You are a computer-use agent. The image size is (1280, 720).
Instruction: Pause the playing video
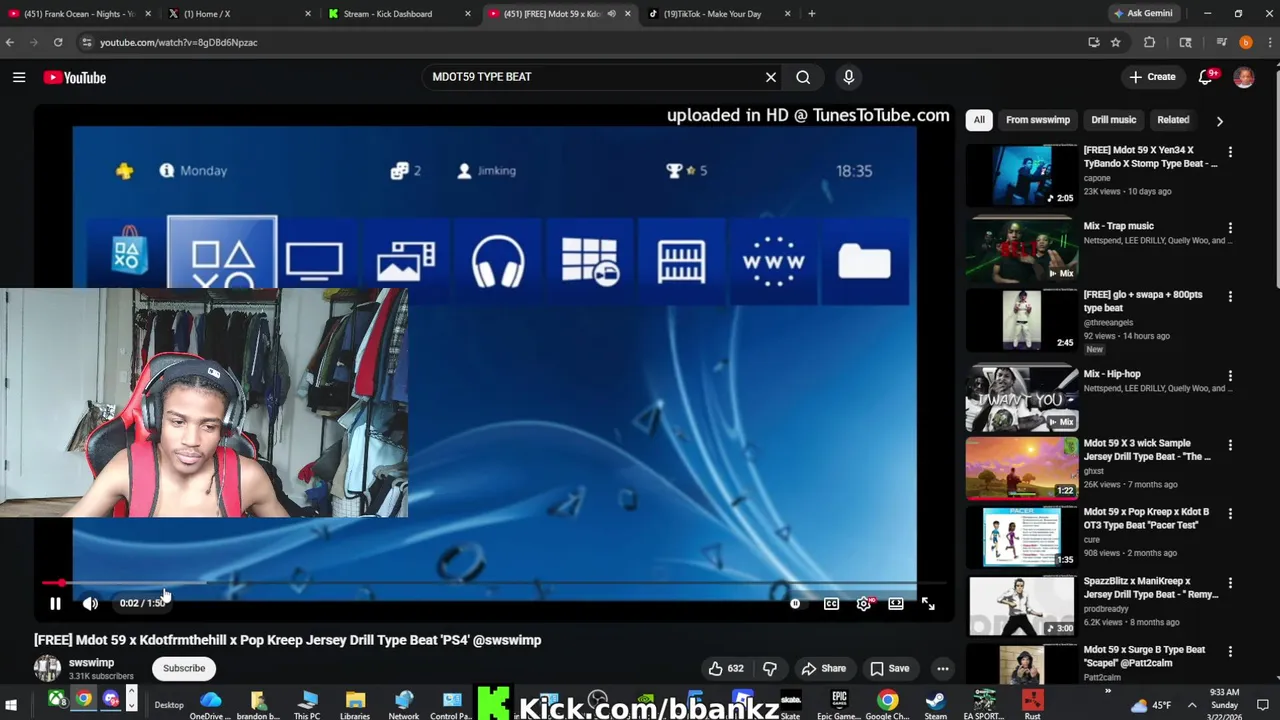(55, 603)
